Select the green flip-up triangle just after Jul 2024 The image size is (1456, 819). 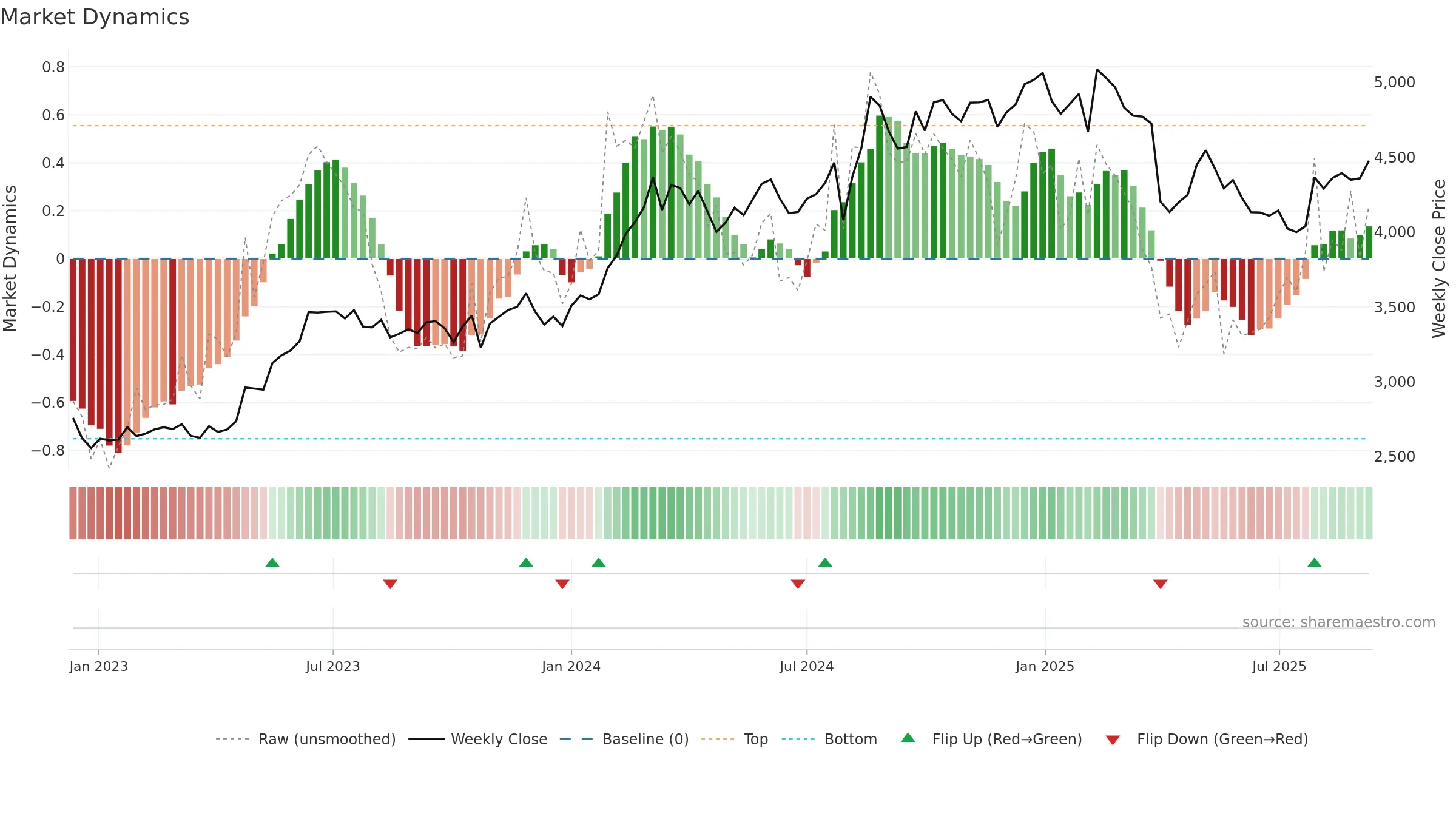pyautogui.click(x=825, y=562)
